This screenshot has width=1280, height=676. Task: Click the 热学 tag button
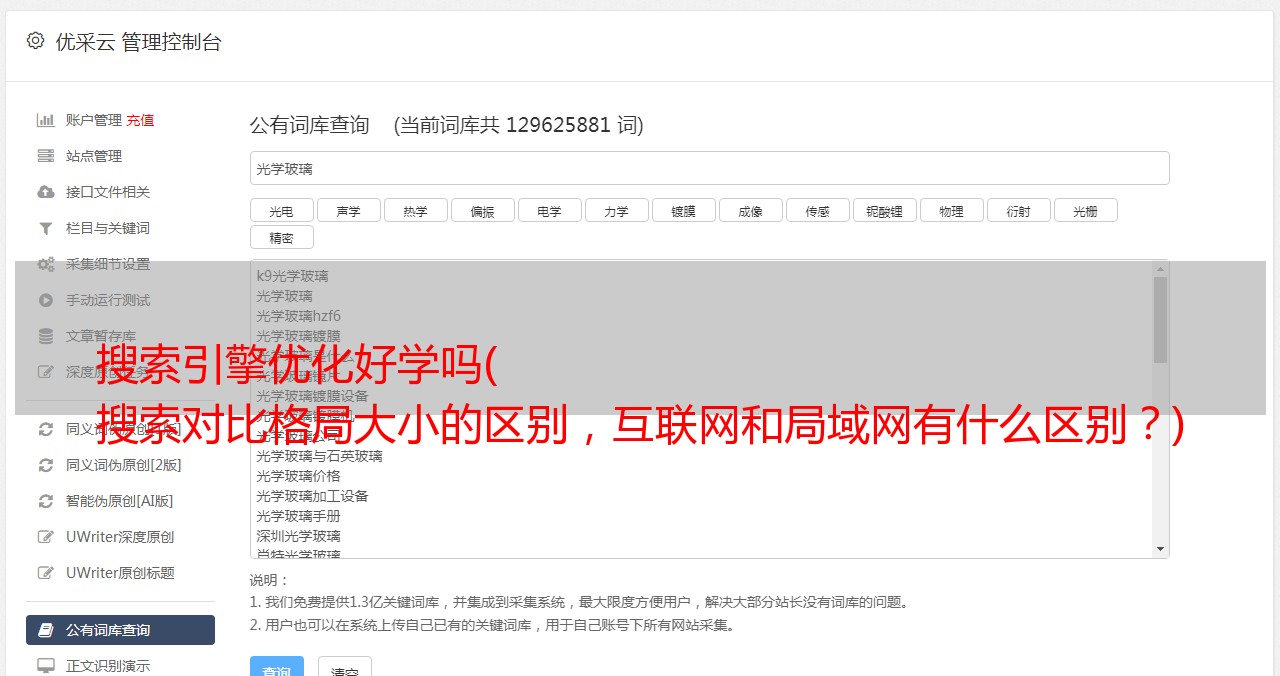[x=415, y=210]
